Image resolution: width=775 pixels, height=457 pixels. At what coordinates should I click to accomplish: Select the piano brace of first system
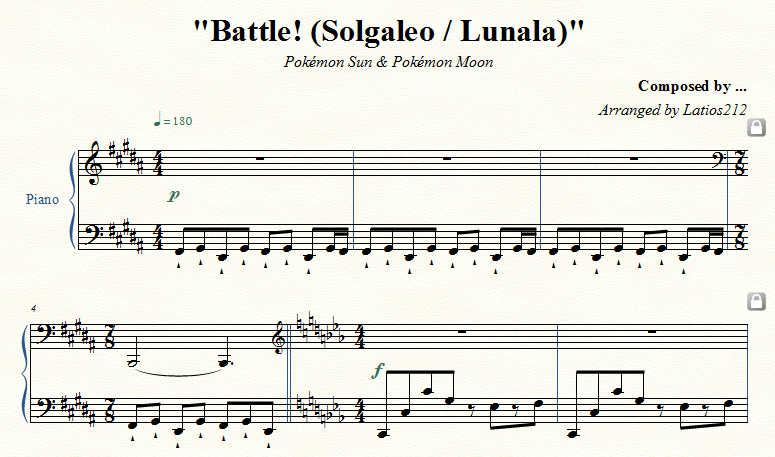coord(73,200)
